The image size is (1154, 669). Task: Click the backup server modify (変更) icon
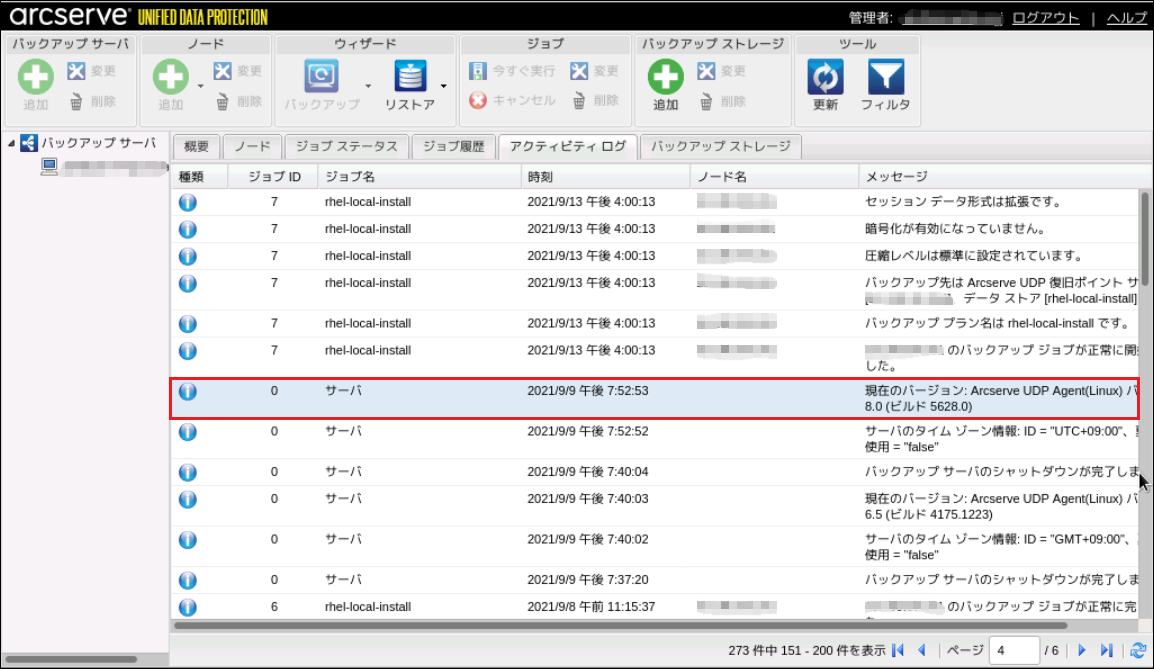76,71
